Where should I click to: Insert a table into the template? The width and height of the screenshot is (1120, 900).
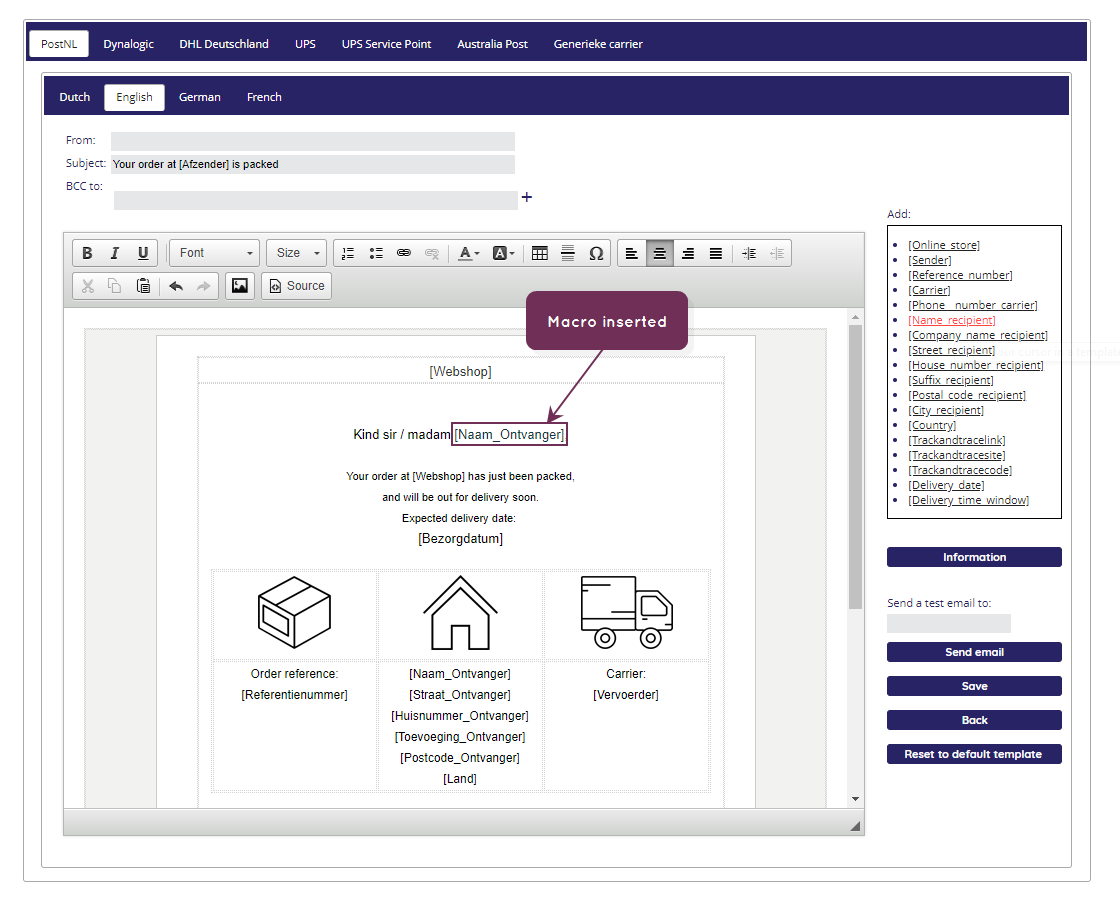(540, 253)
